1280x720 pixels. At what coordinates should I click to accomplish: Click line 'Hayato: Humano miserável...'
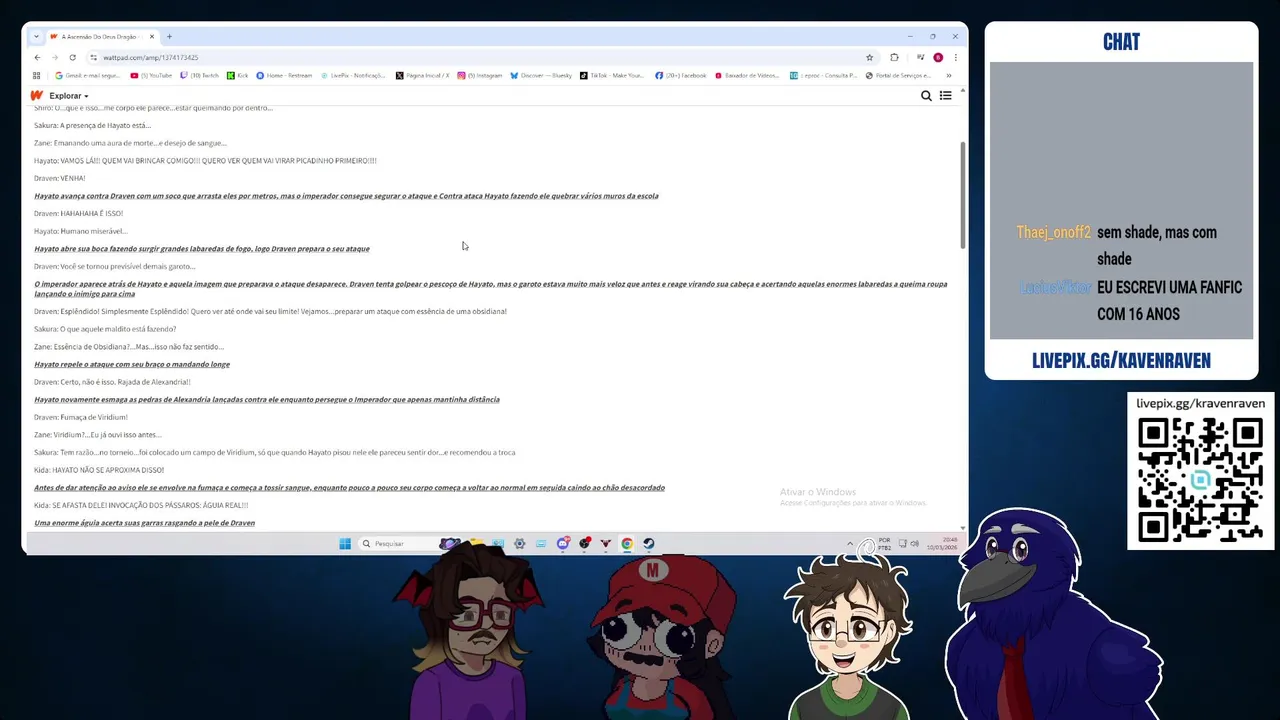(x=81, y=231)
